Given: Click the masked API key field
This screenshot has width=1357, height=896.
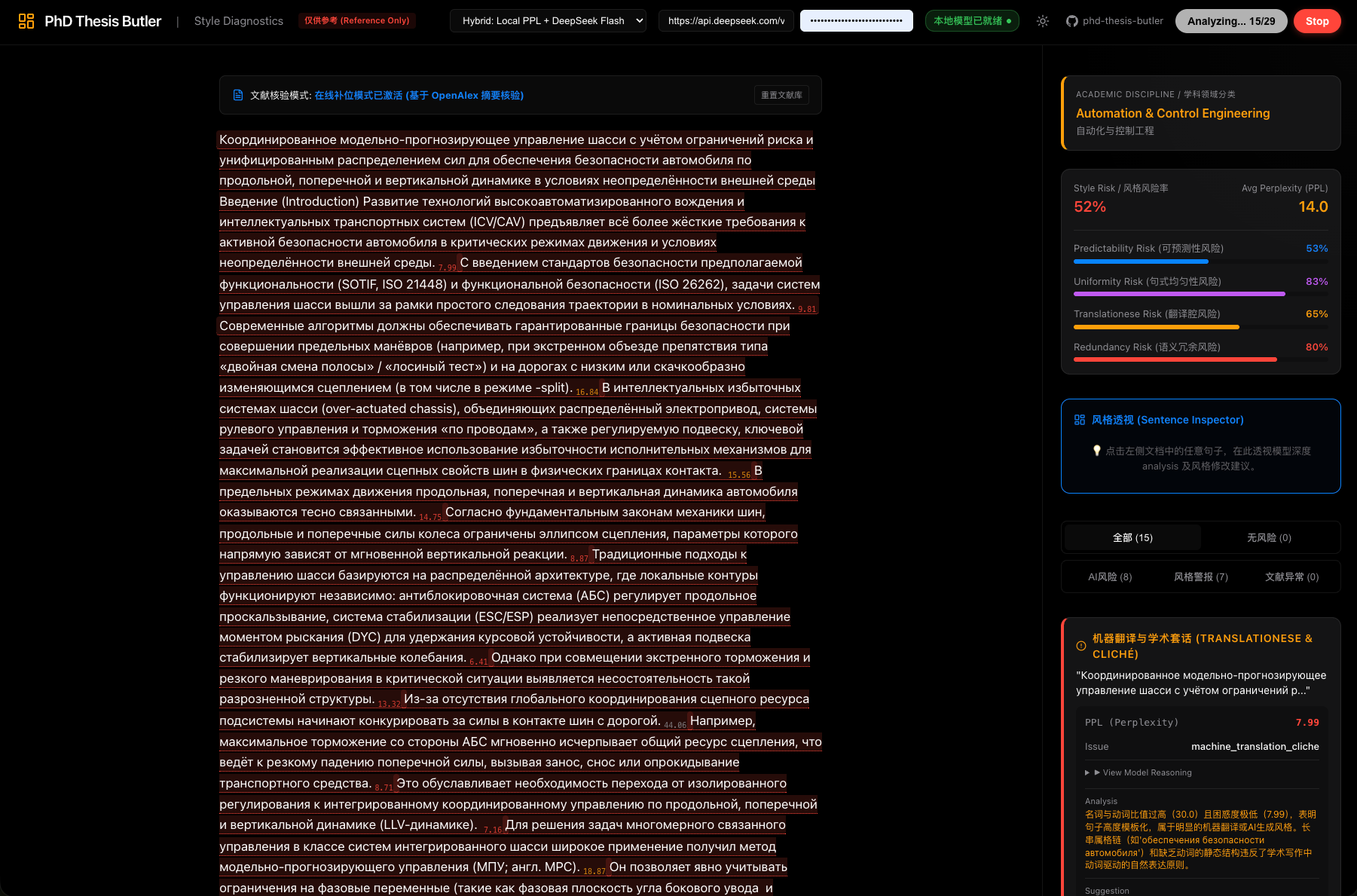Looking at the screenshot, I should (x=857, y=21).
